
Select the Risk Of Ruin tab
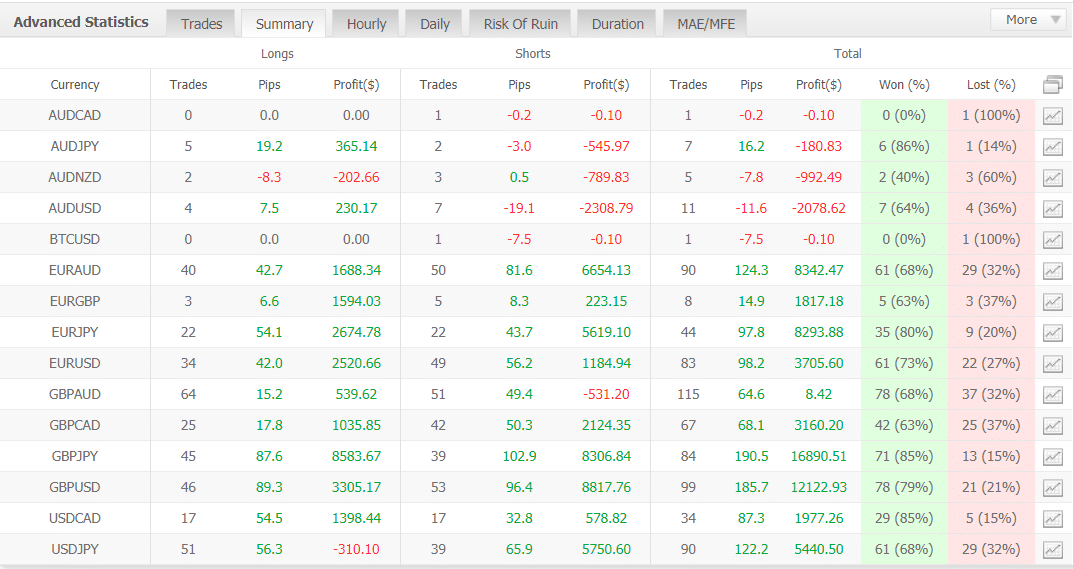521,24
